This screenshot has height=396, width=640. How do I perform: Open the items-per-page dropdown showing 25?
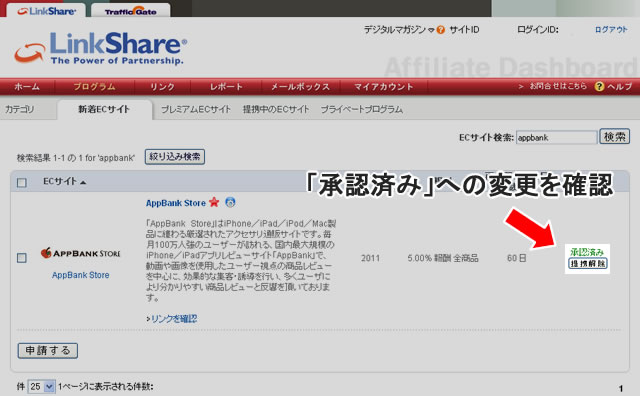coord(41,386)
